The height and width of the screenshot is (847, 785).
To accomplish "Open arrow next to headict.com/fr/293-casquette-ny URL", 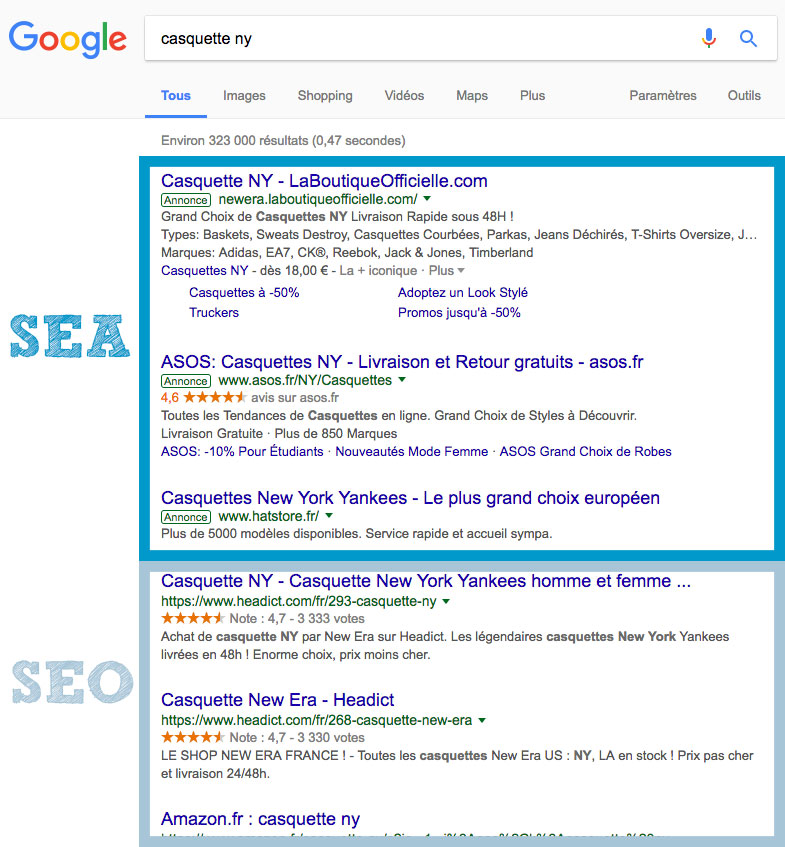I will click(x=446, y=601).
